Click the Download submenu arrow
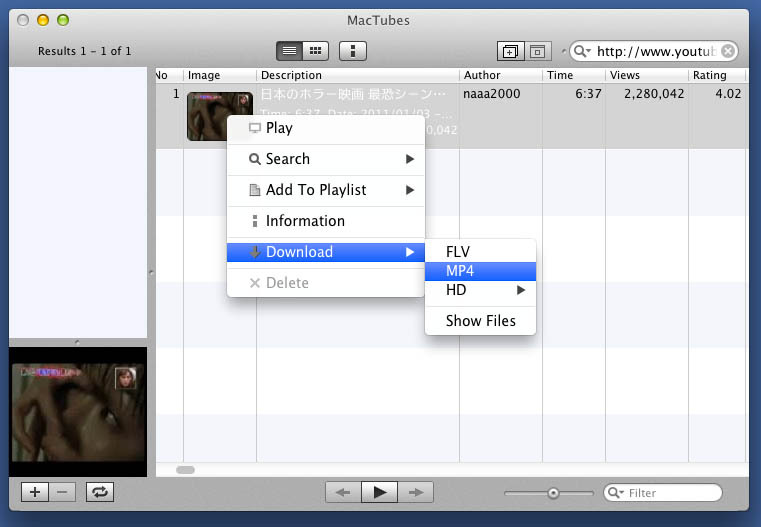The width and height of the screenshot is (761, 527). pos(410,252)
